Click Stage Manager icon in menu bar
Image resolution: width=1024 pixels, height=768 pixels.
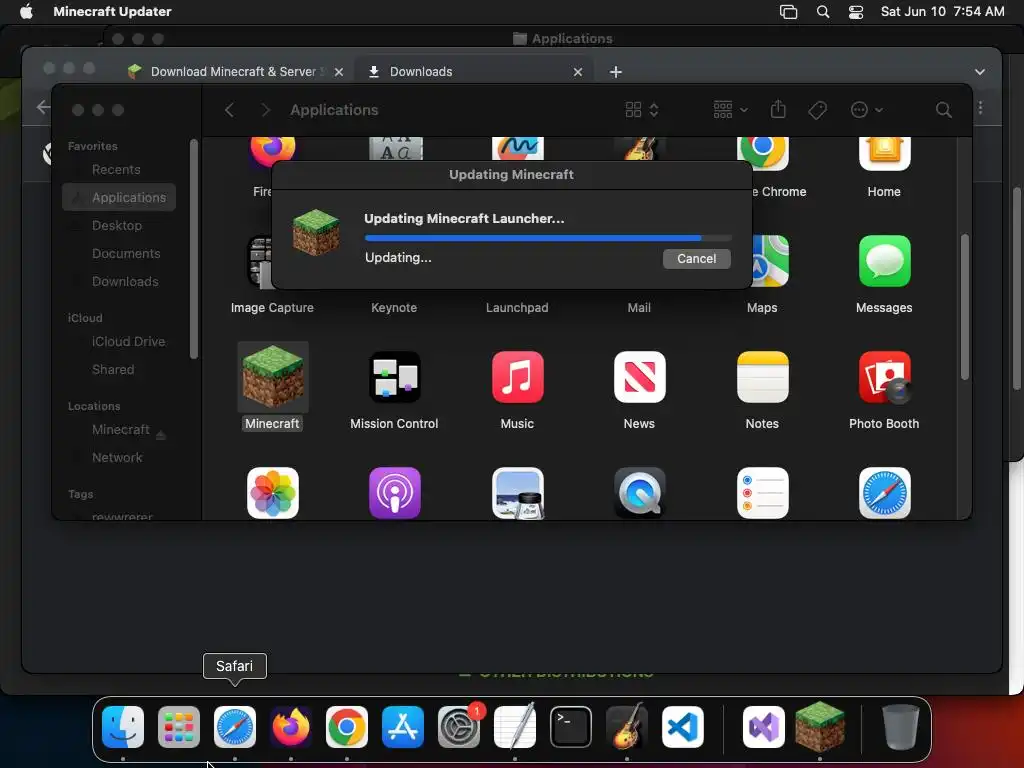[x=788, y=12]
